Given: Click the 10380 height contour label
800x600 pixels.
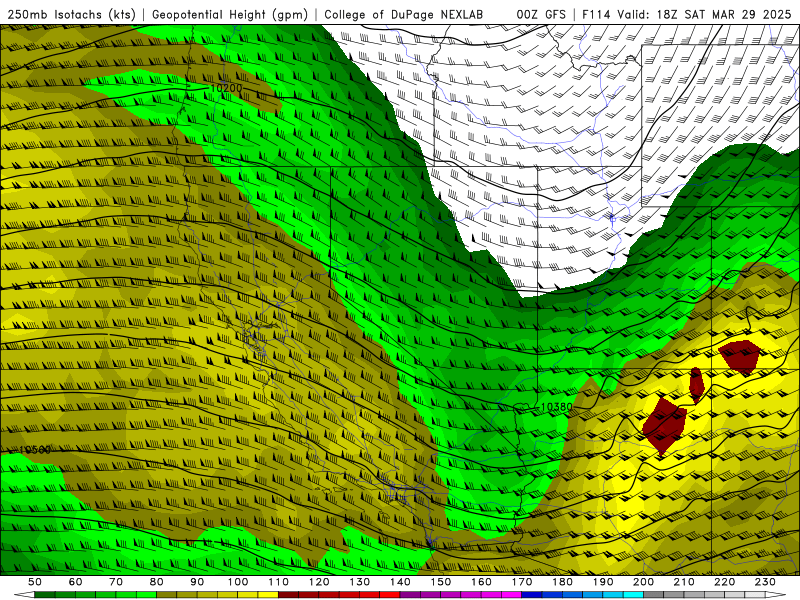Looking at the screenshot, I should pos(556,407).
